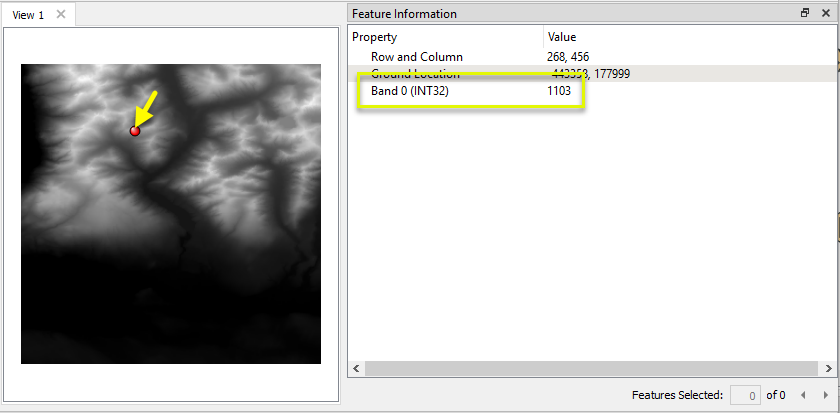The height and width of the screenshot is (413, 840).
Task: Click right arrow of horizontal scrollbar
Action: tap(828, 369)
